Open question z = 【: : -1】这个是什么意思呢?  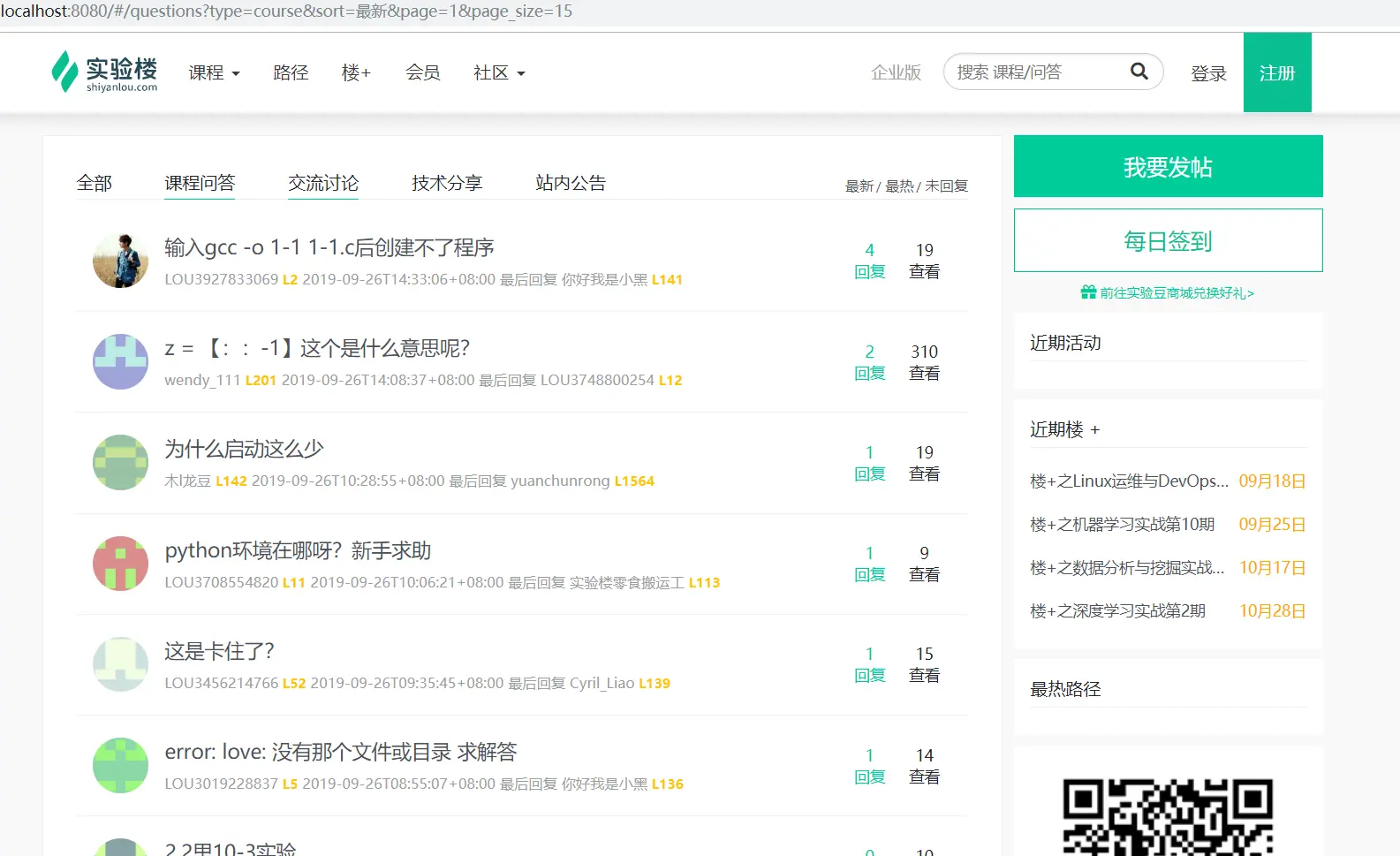(317, 348)
